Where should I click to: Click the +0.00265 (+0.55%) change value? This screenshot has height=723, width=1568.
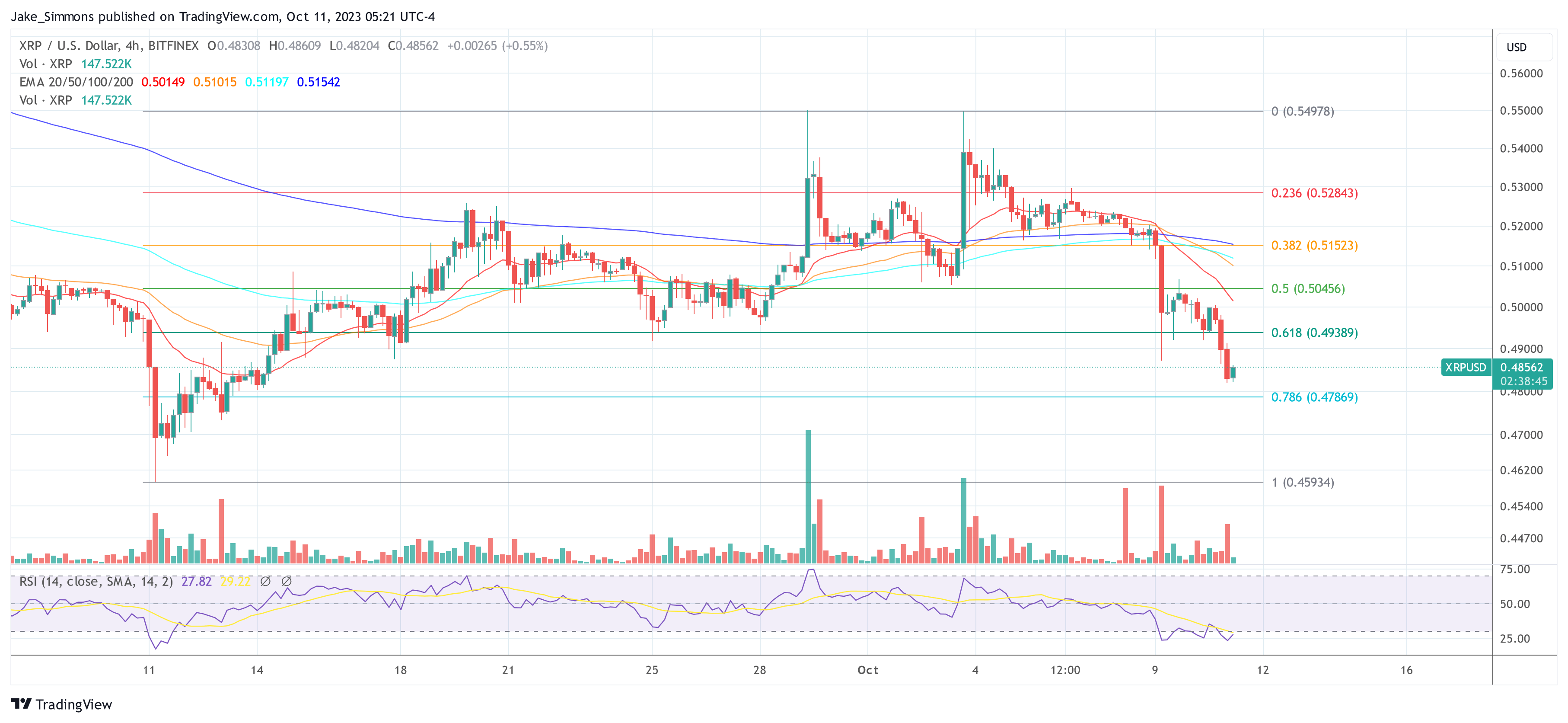[497, 46]
